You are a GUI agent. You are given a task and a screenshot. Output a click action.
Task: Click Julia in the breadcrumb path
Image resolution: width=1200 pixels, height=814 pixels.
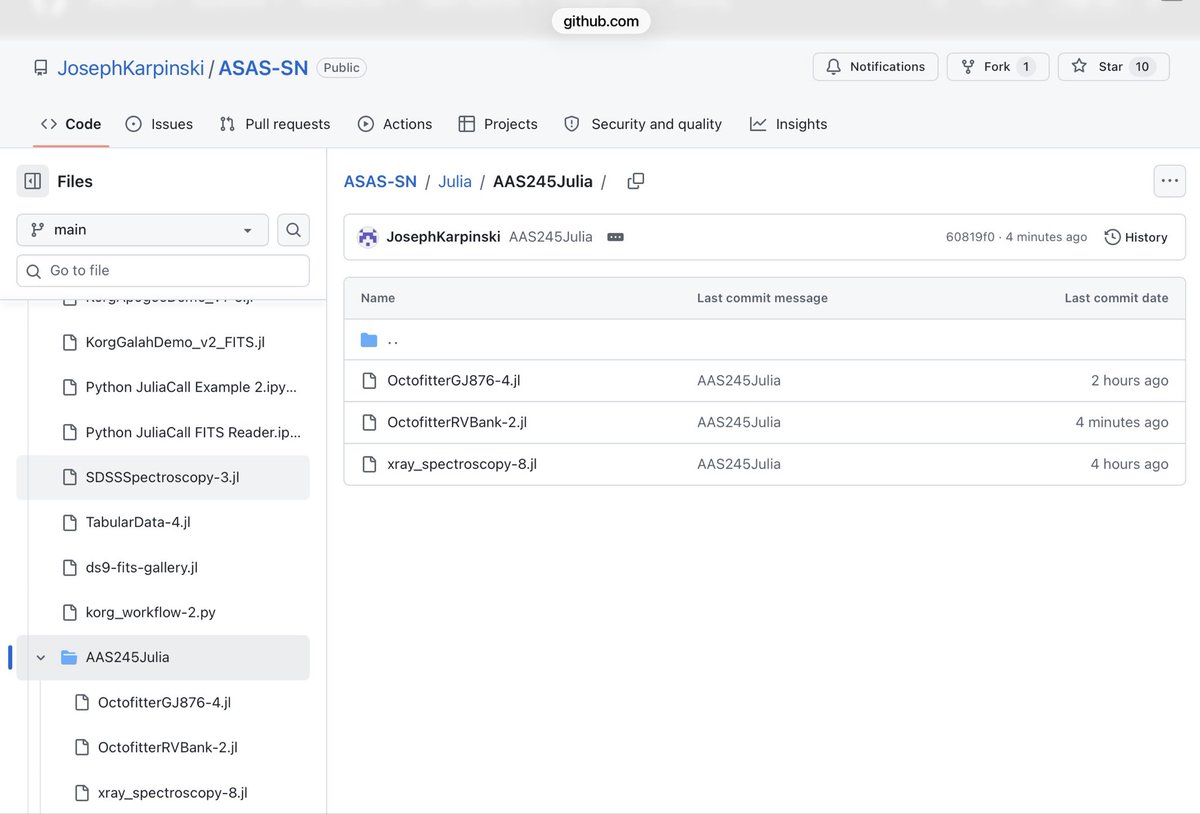click(455, 181)
